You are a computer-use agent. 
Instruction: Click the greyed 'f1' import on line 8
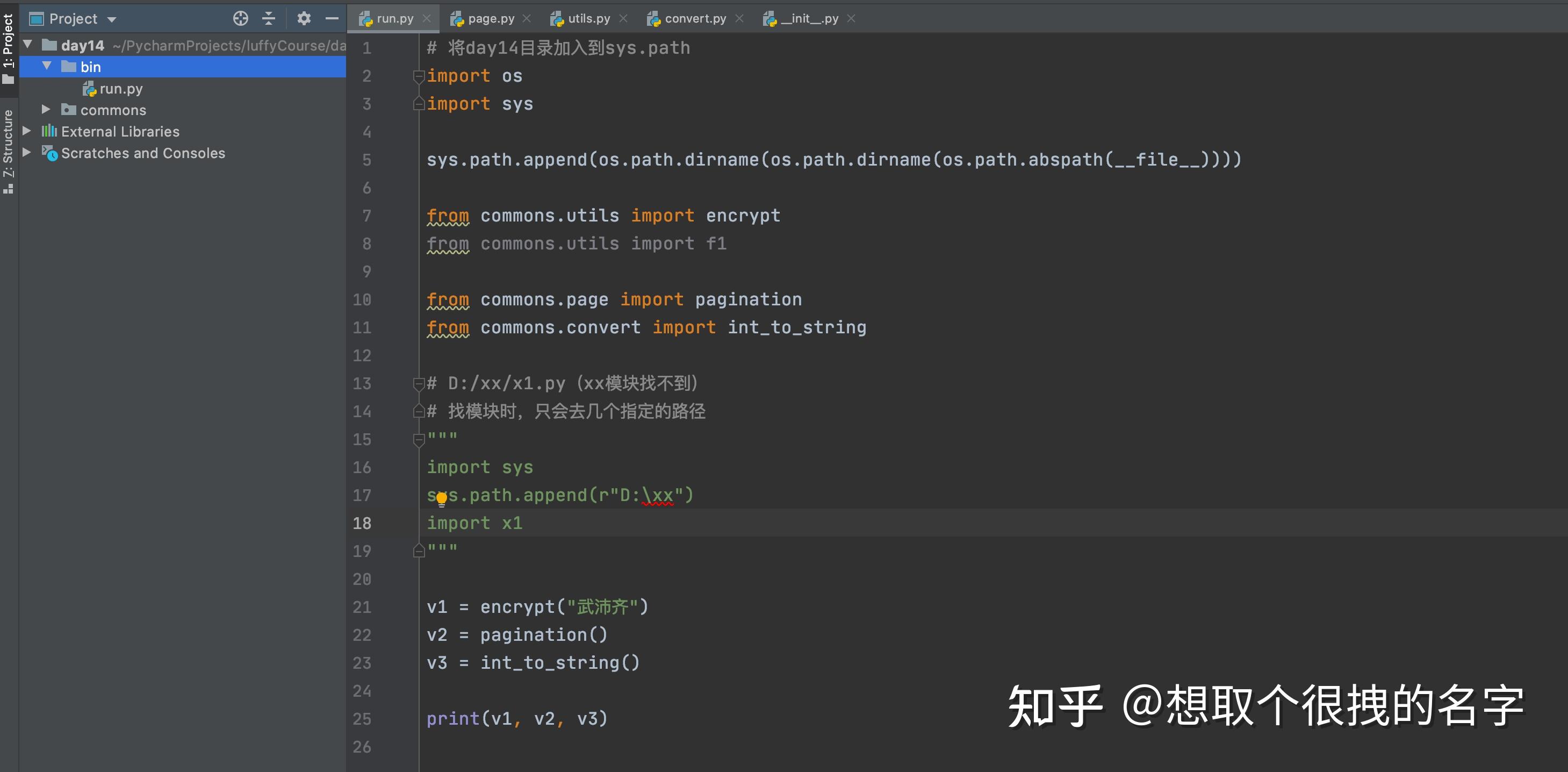pyautogui.click(x=716, y=244)
